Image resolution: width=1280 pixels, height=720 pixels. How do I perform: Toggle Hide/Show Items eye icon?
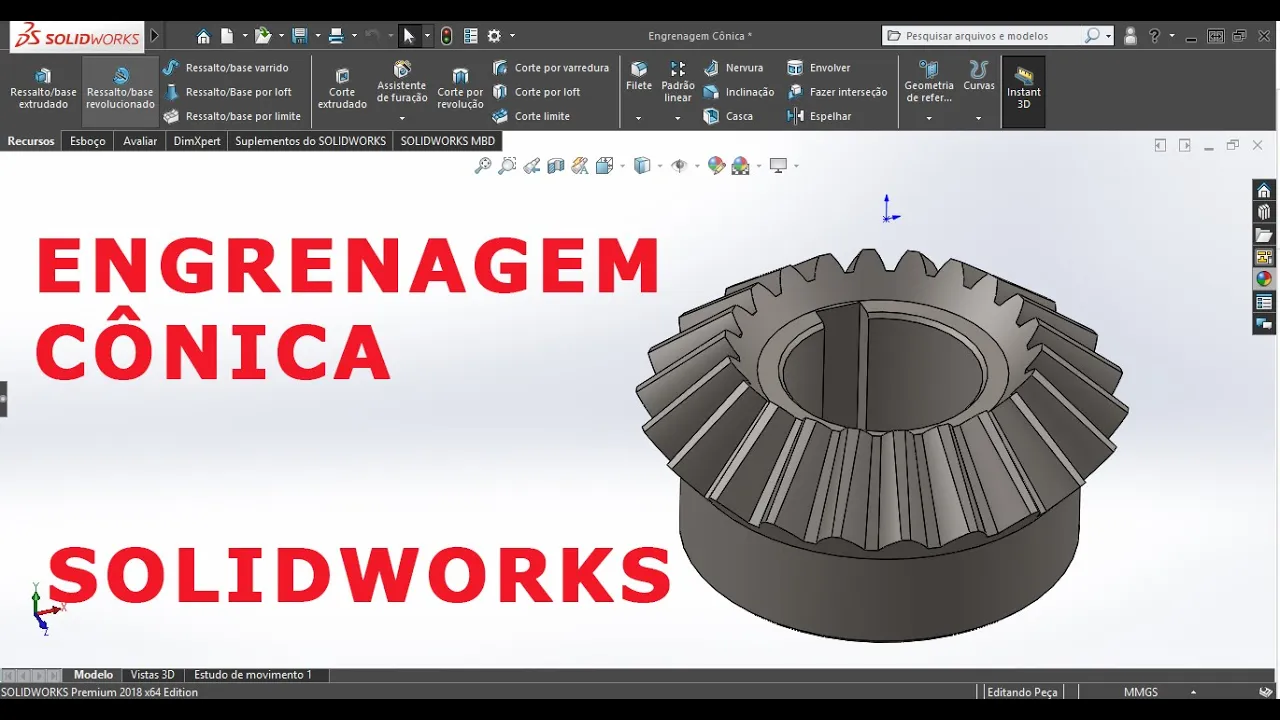[679, 166]
